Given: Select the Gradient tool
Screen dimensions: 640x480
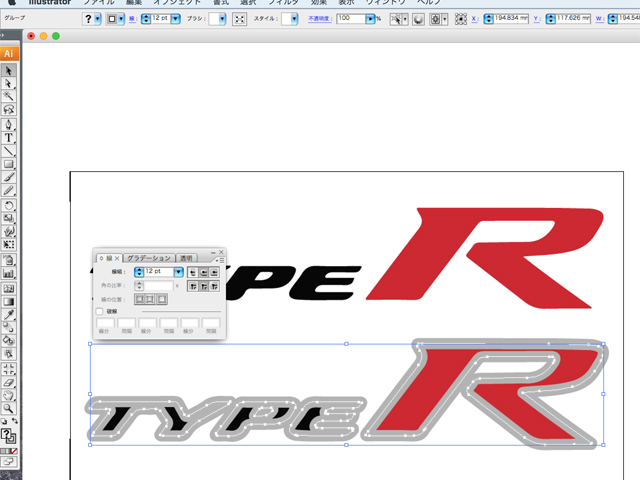Looking at the screenshot, I should click(9, 301).
